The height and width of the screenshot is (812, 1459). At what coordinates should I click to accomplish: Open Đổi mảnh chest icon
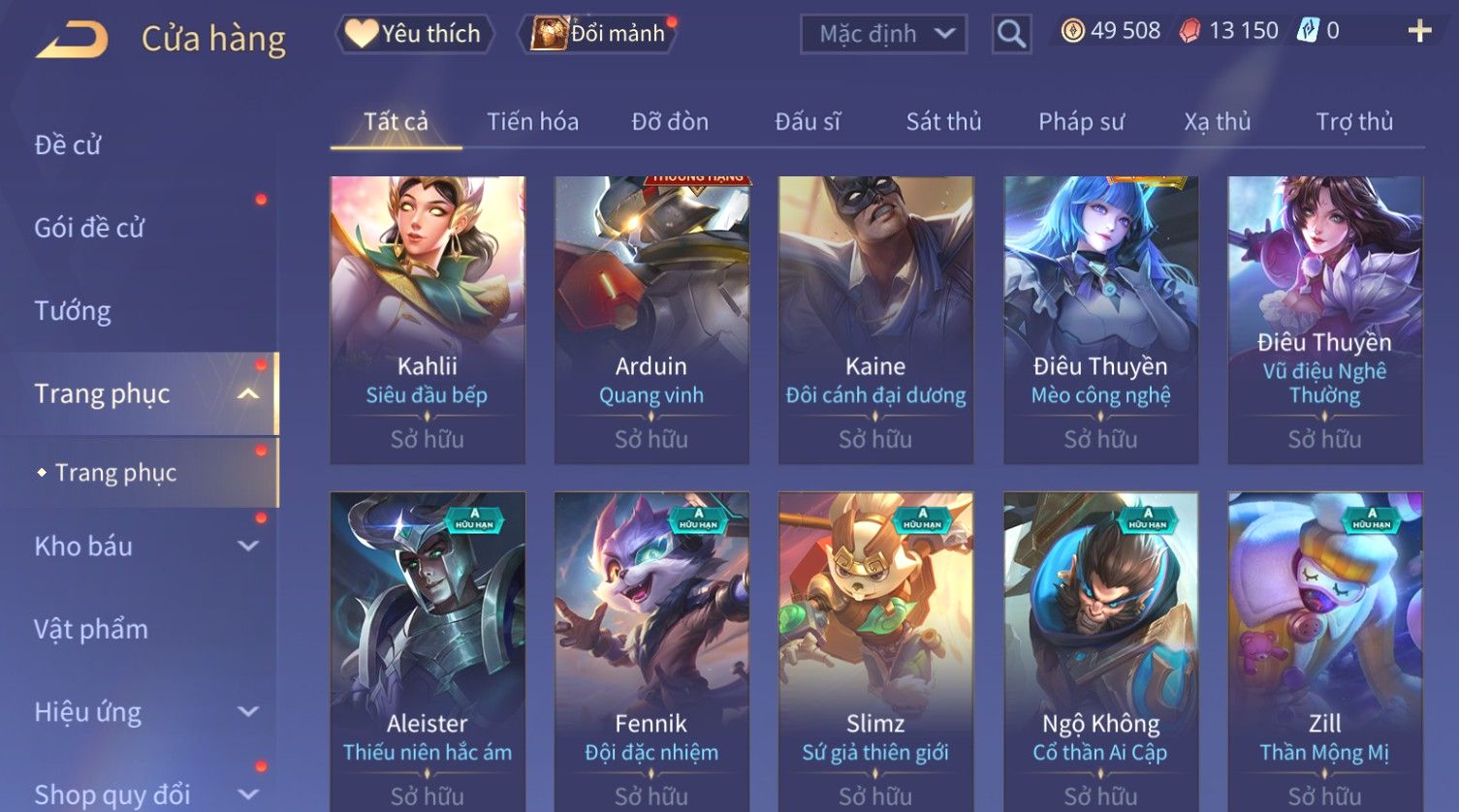tap(549, 34)
